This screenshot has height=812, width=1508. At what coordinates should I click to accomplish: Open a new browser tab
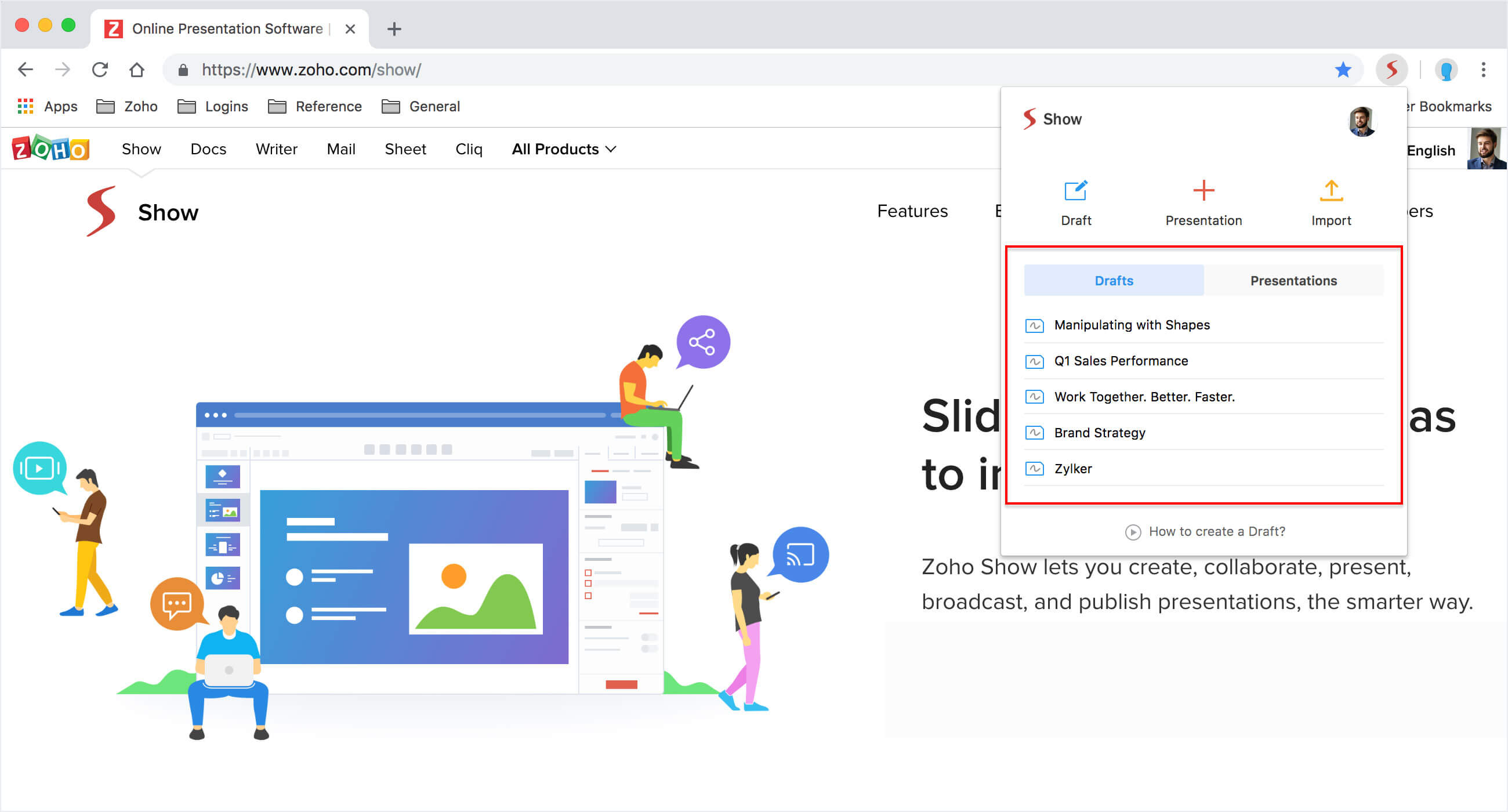point(394,28)
